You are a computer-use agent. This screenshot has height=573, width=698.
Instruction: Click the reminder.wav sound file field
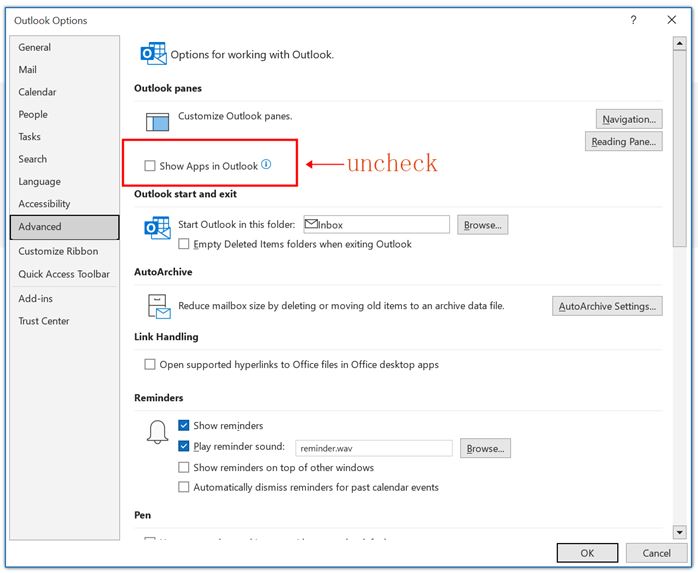coord(374,448)
